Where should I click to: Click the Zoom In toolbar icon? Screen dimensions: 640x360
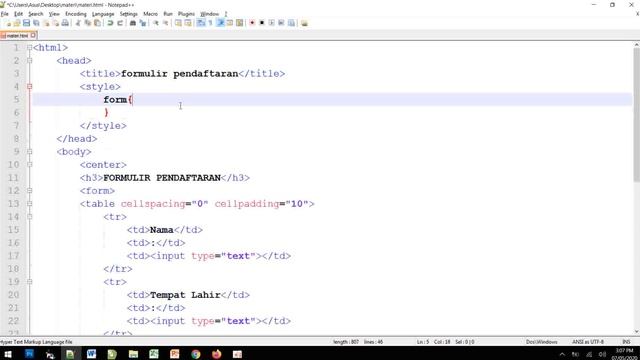coord(156,23)
